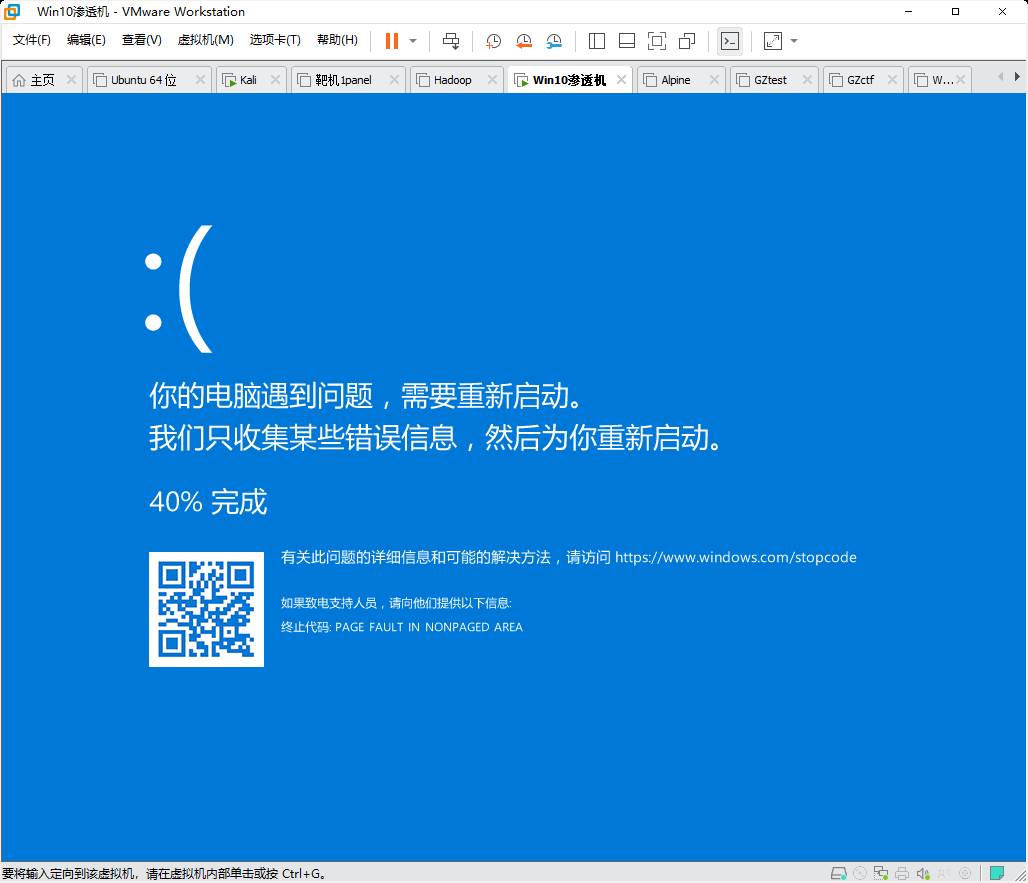
Task: Toggle the sound card device in status bar
Action: [923, 873]
